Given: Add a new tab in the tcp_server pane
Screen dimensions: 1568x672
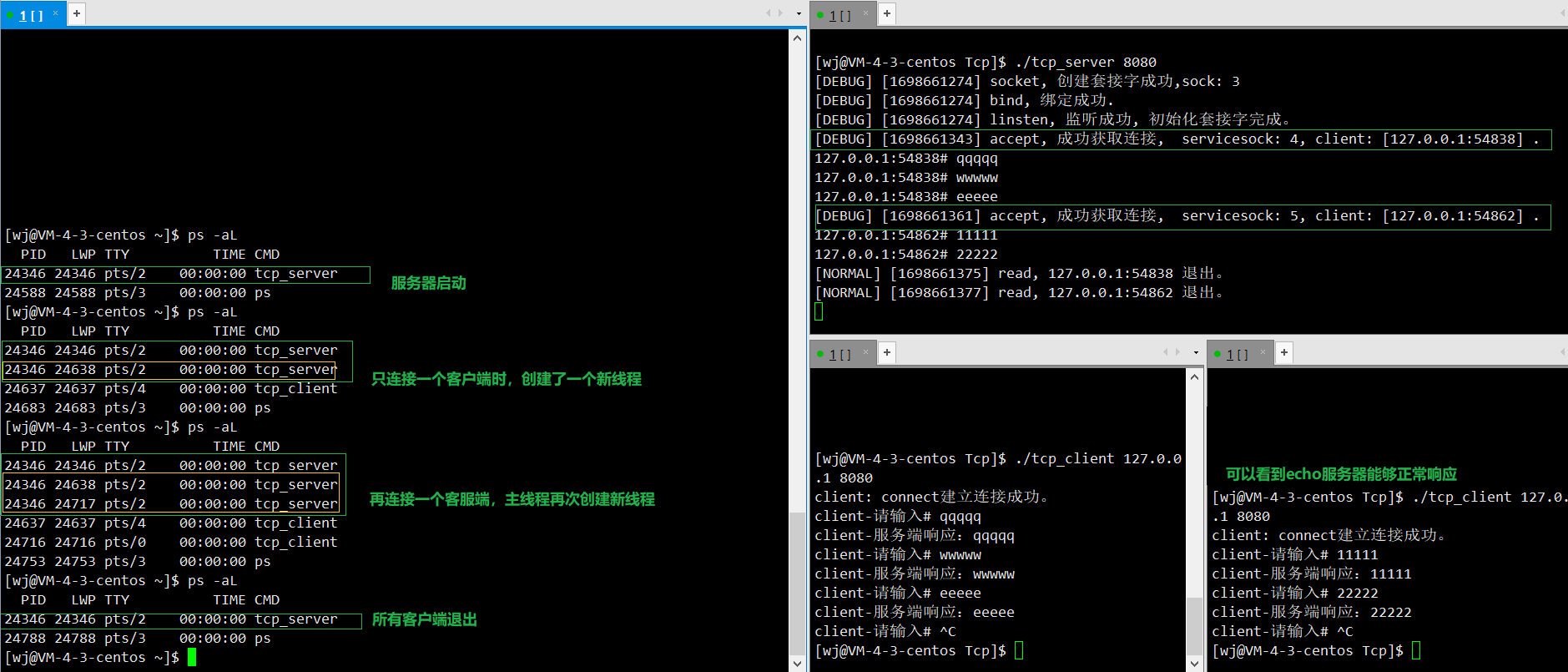Looking at the screenshot, I should (x=887, y=13).
